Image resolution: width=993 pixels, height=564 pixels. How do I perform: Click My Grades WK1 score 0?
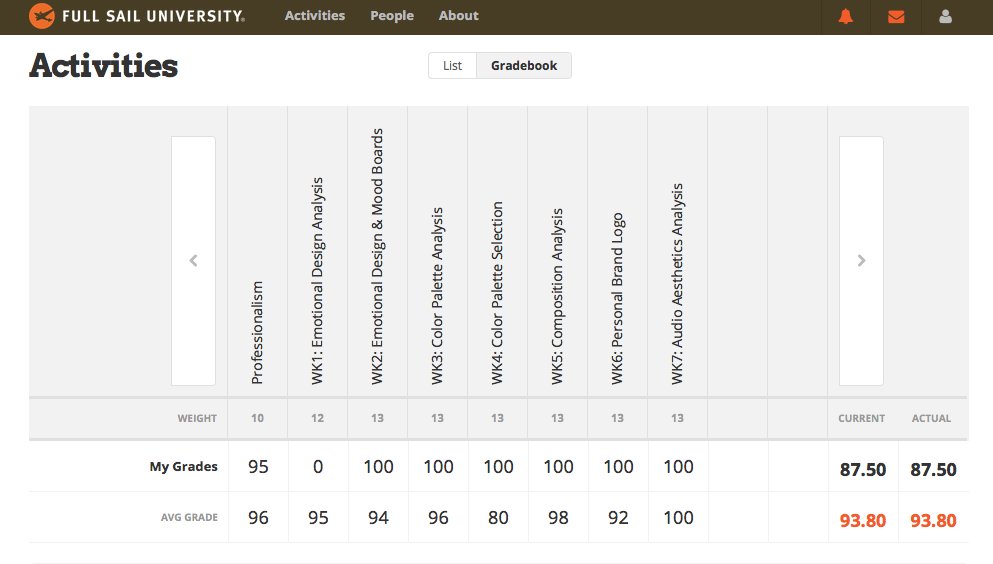coord(318,467)
